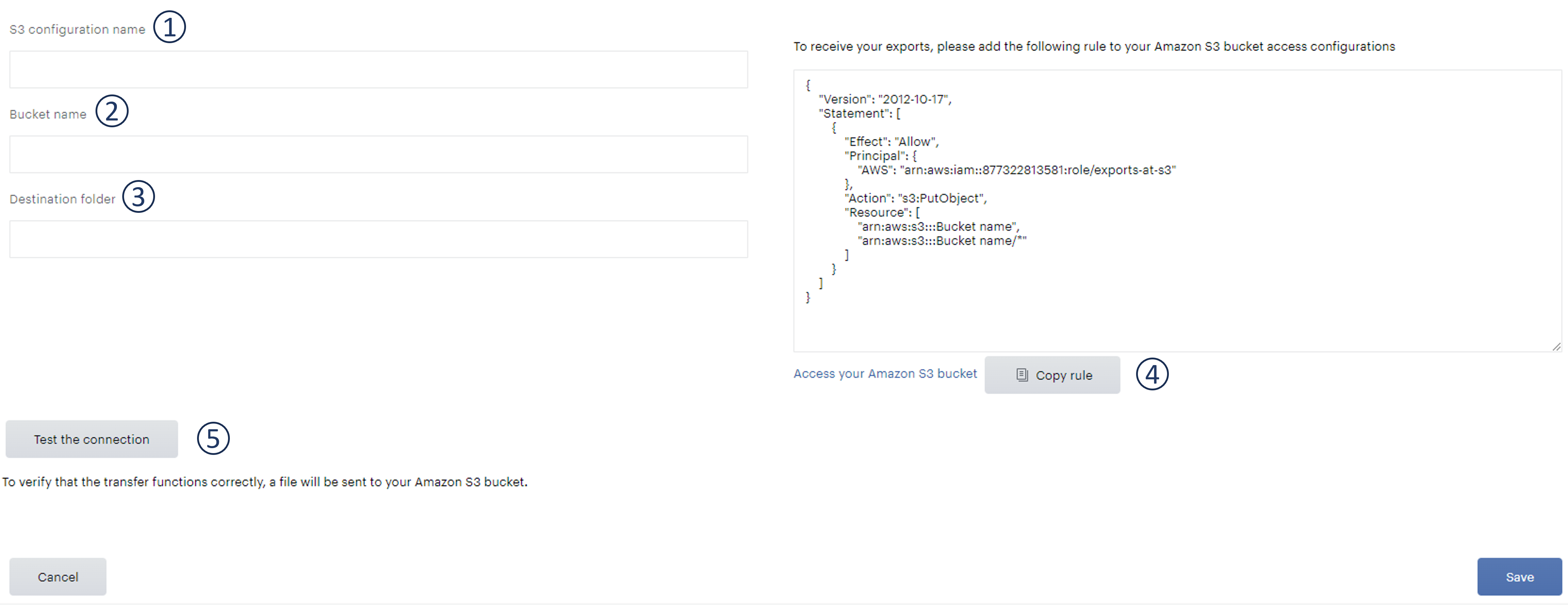
Task: Select the Bucket name label
Action: click(47, 113)
